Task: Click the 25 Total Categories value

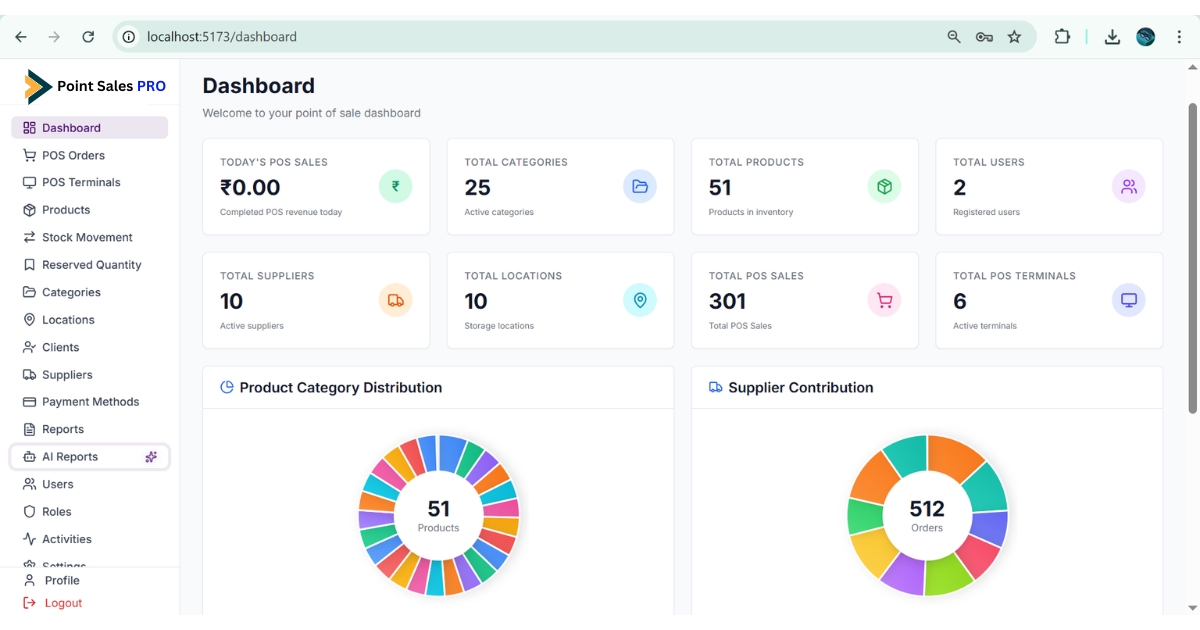Action: pos(477,187)
